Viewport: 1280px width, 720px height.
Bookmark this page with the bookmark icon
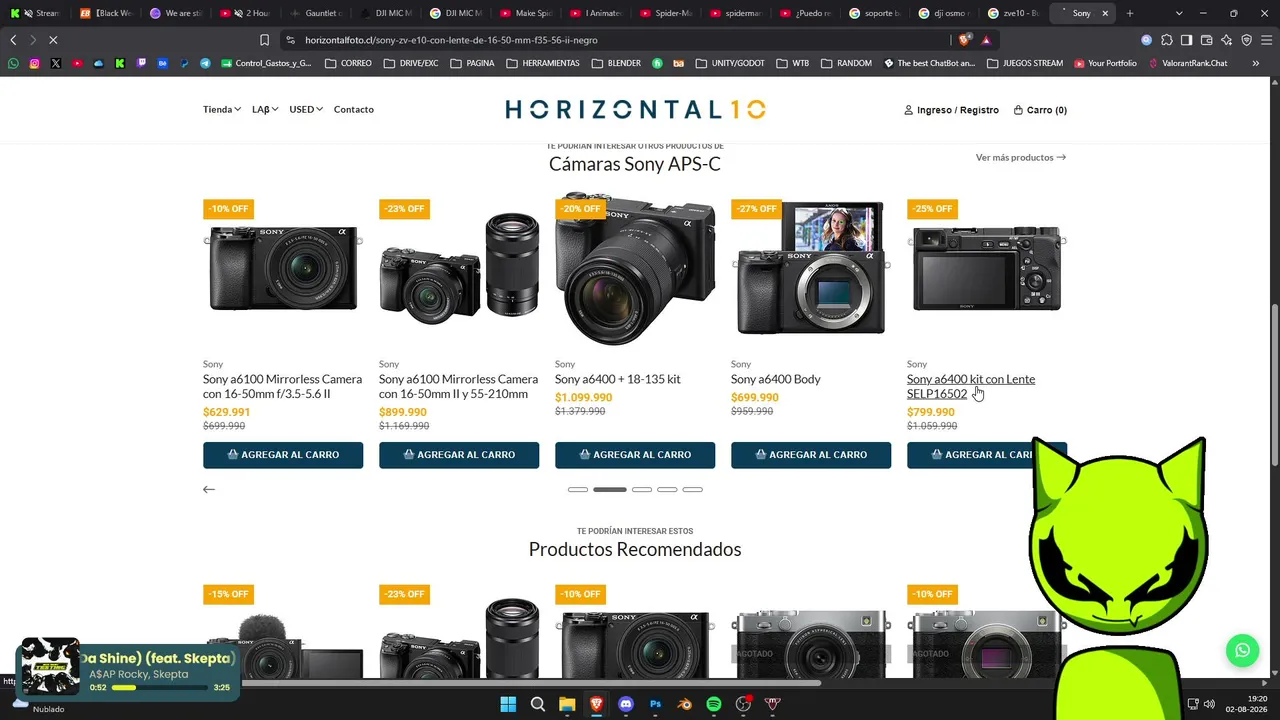(x=264, y=40)
